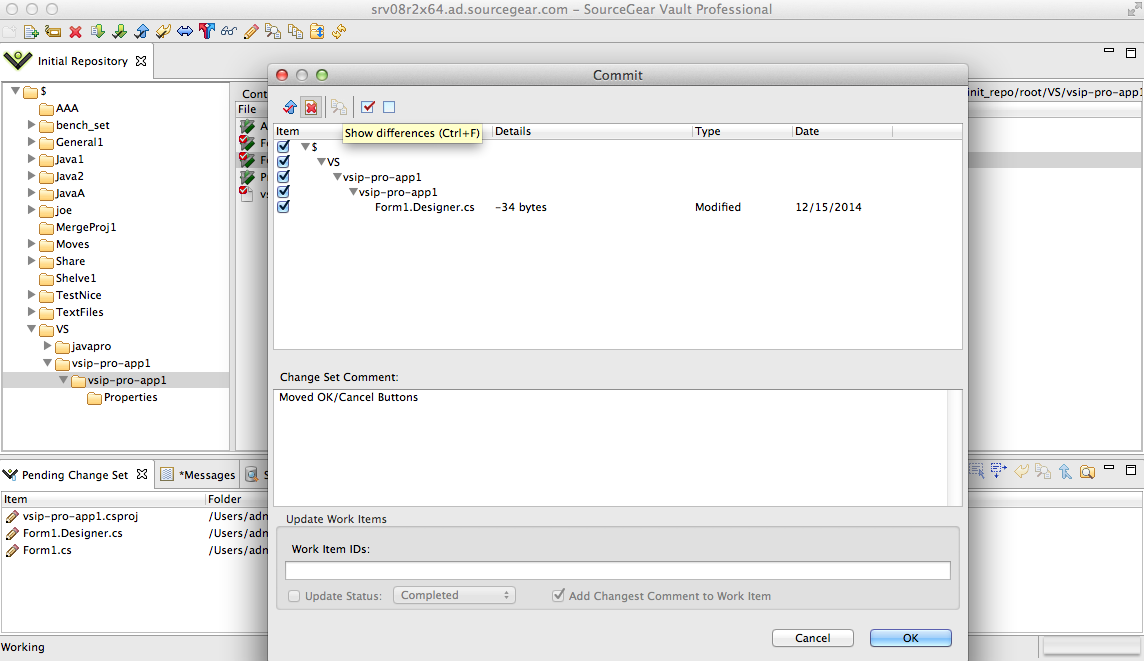Click the Check Out green arrow icon
The image size is (1144, 661).
pyautogui.click(x=119, y=31)
